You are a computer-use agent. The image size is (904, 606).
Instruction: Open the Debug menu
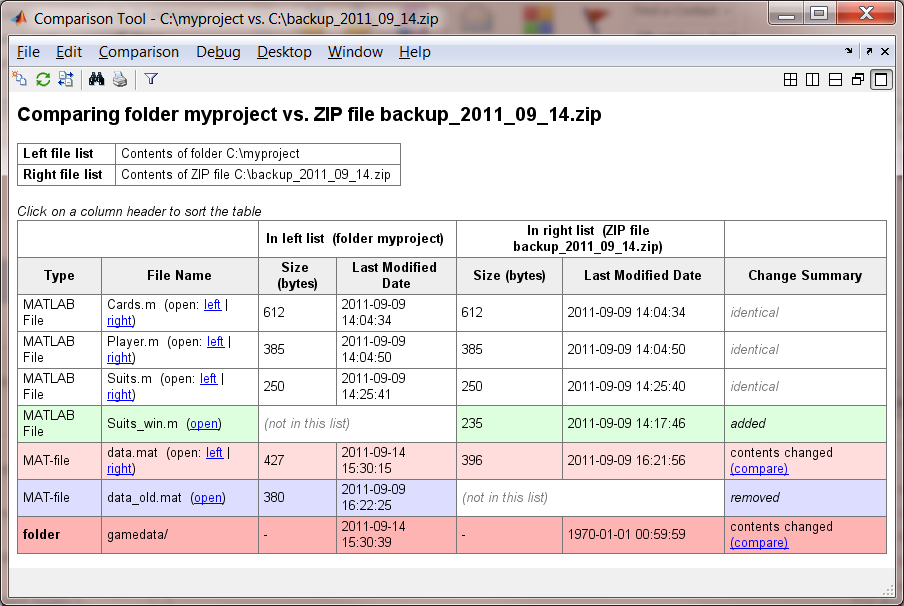(x=218, y=52)
